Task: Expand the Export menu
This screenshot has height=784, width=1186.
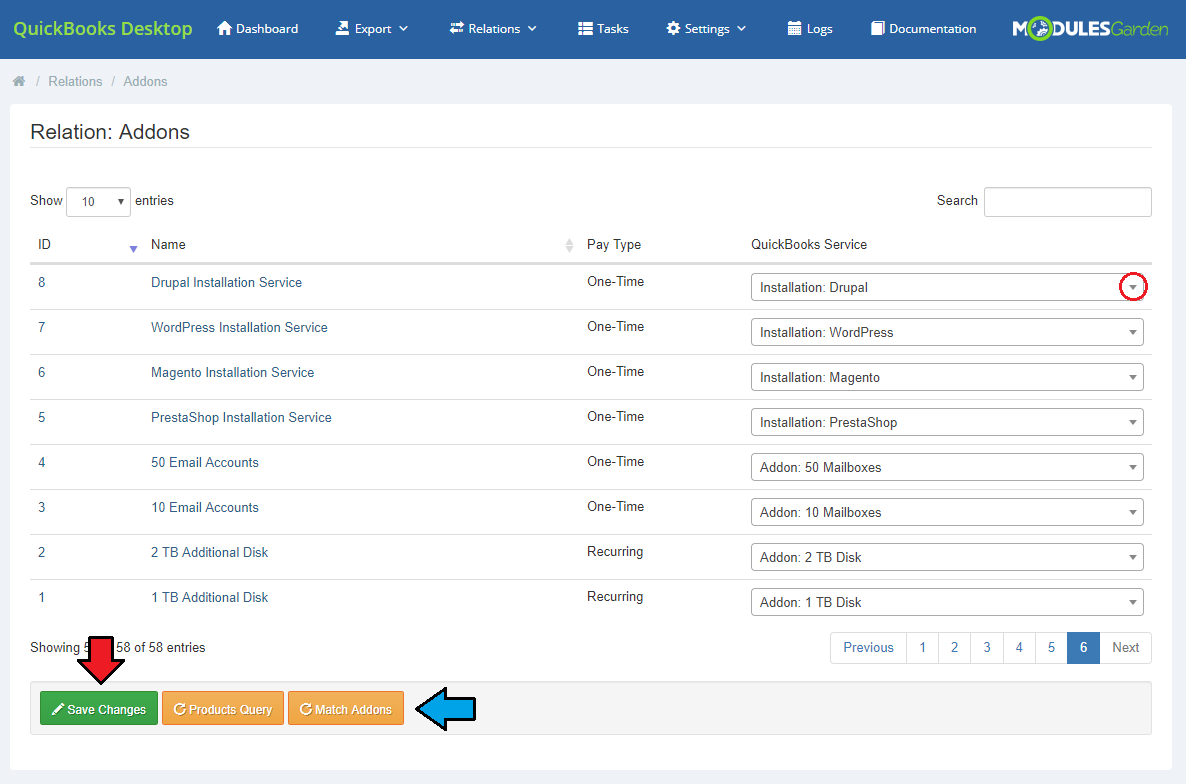Action: tap(371, 29)
